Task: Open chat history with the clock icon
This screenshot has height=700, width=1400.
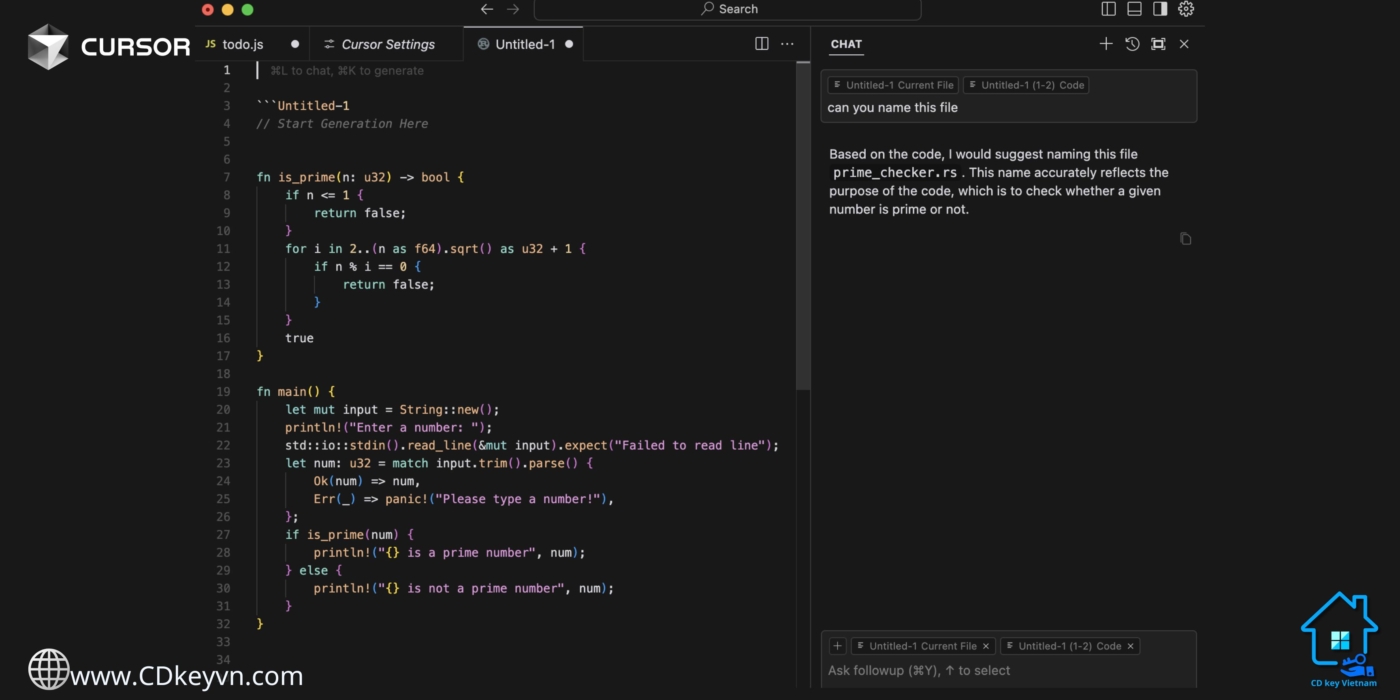Action: pyautogui.click(x=1132, y=44)
